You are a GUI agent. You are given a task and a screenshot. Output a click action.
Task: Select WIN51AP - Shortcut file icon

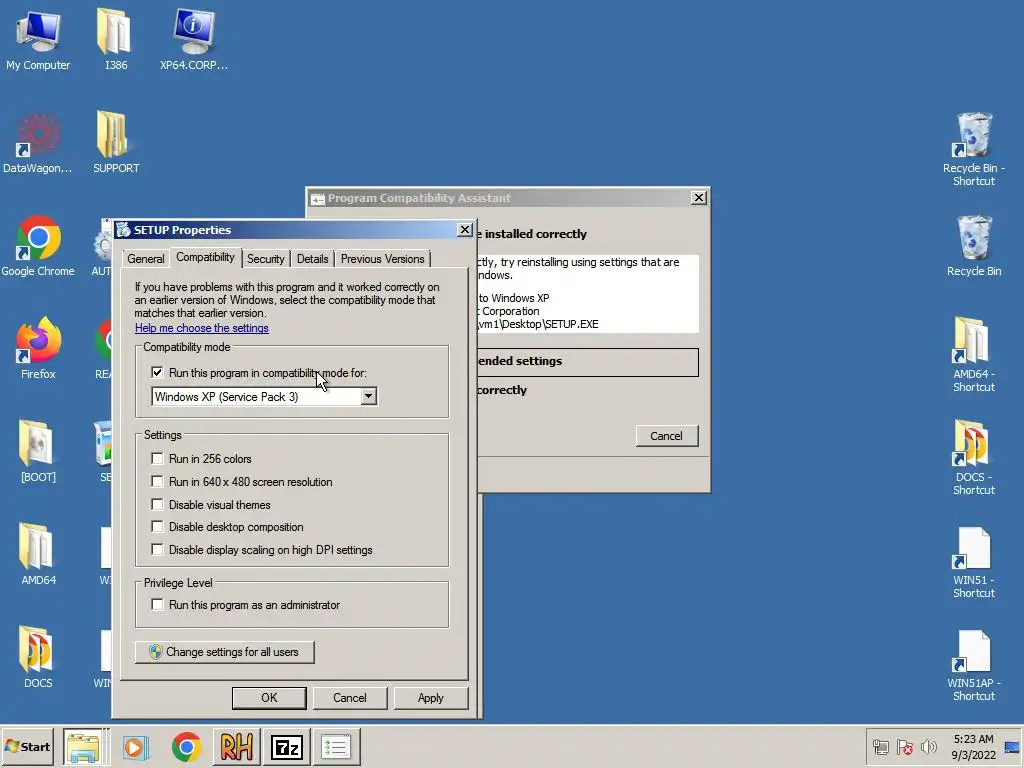point(974,664)
